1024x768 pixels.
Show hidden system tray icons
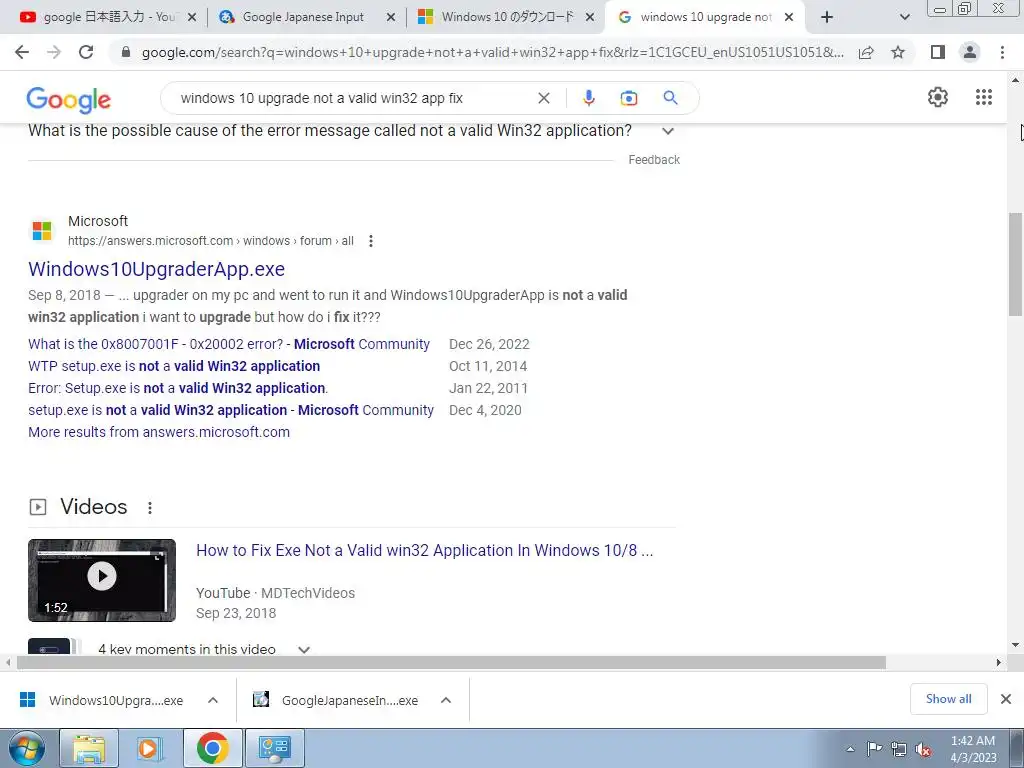coord(850,749)
